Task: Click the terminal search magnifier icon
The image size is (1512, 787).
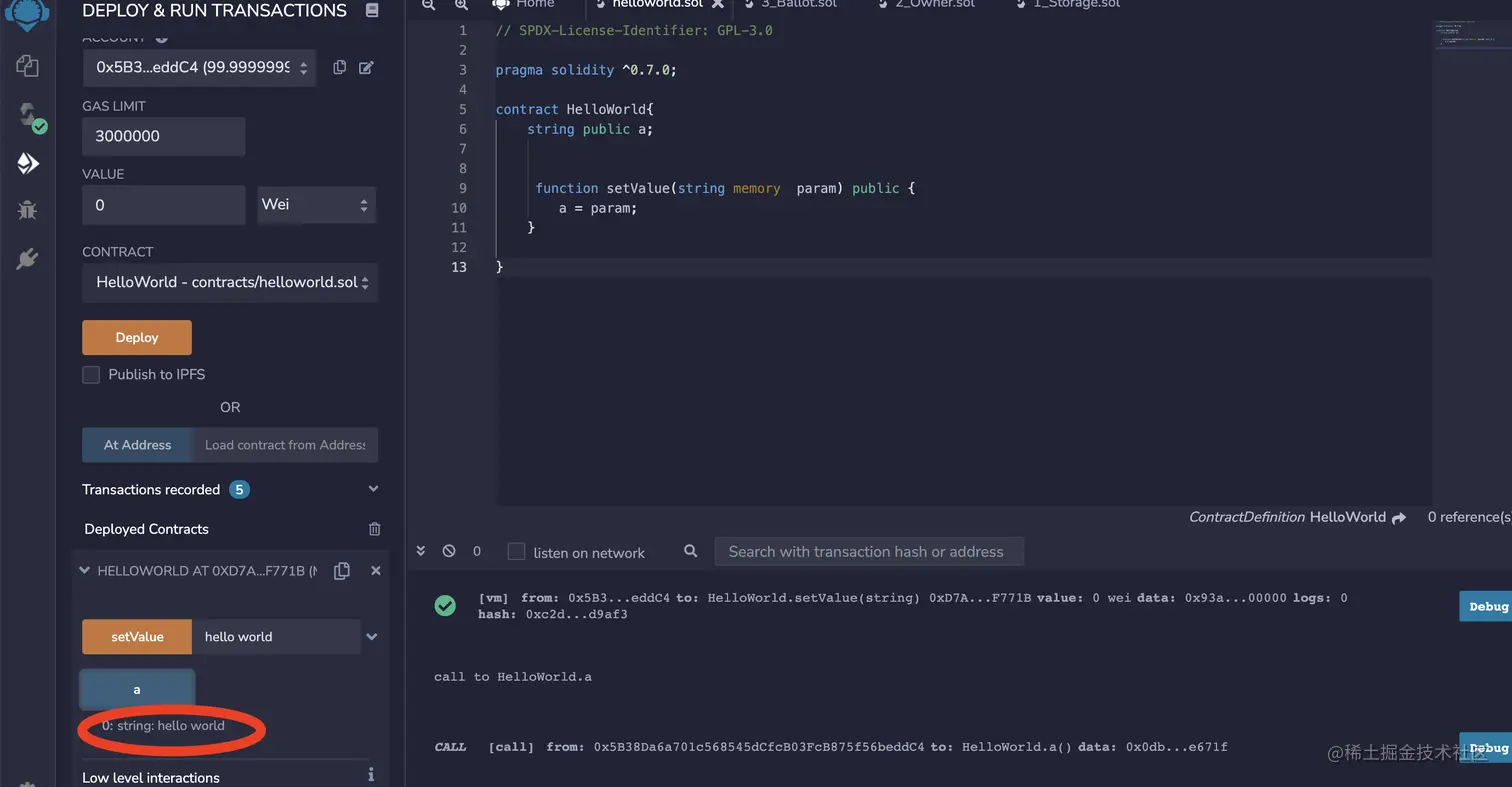Action: coord(691,551)
